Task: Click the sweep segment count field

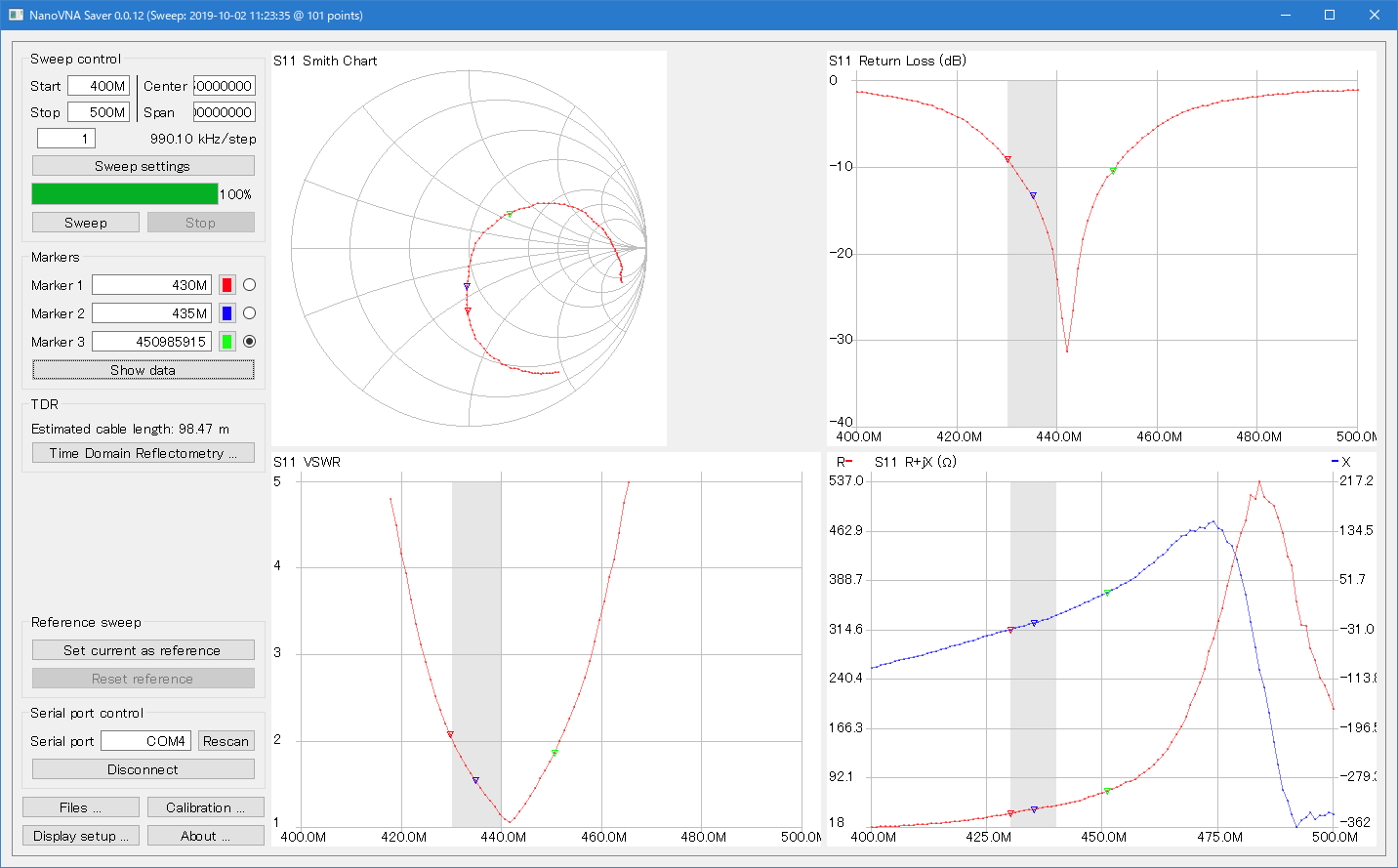Action: point(68,139)
